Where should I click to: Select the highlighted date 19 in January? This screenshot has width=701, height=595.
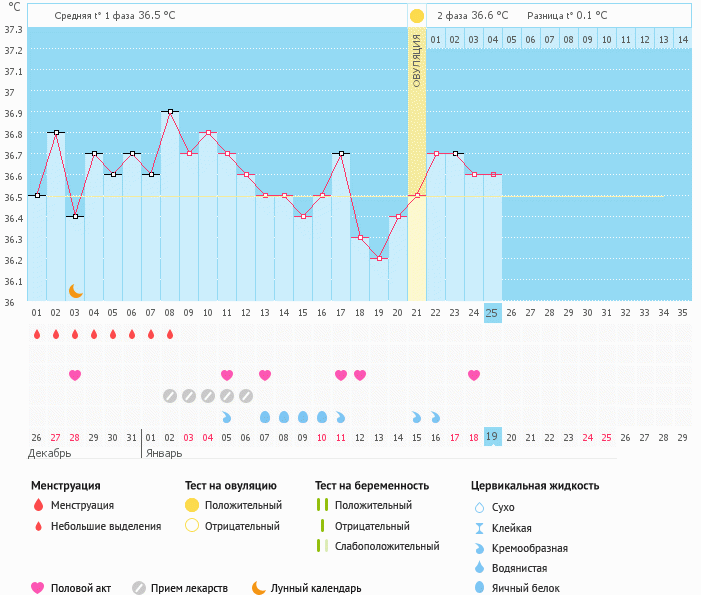492,437
